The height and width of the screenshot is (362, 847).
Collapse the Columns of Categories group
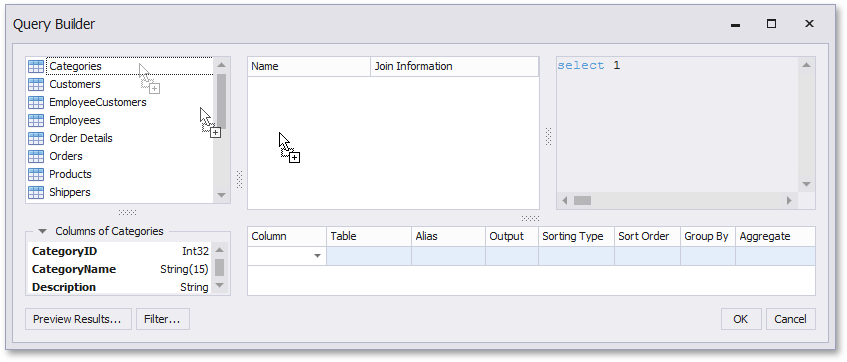point(43,231)
